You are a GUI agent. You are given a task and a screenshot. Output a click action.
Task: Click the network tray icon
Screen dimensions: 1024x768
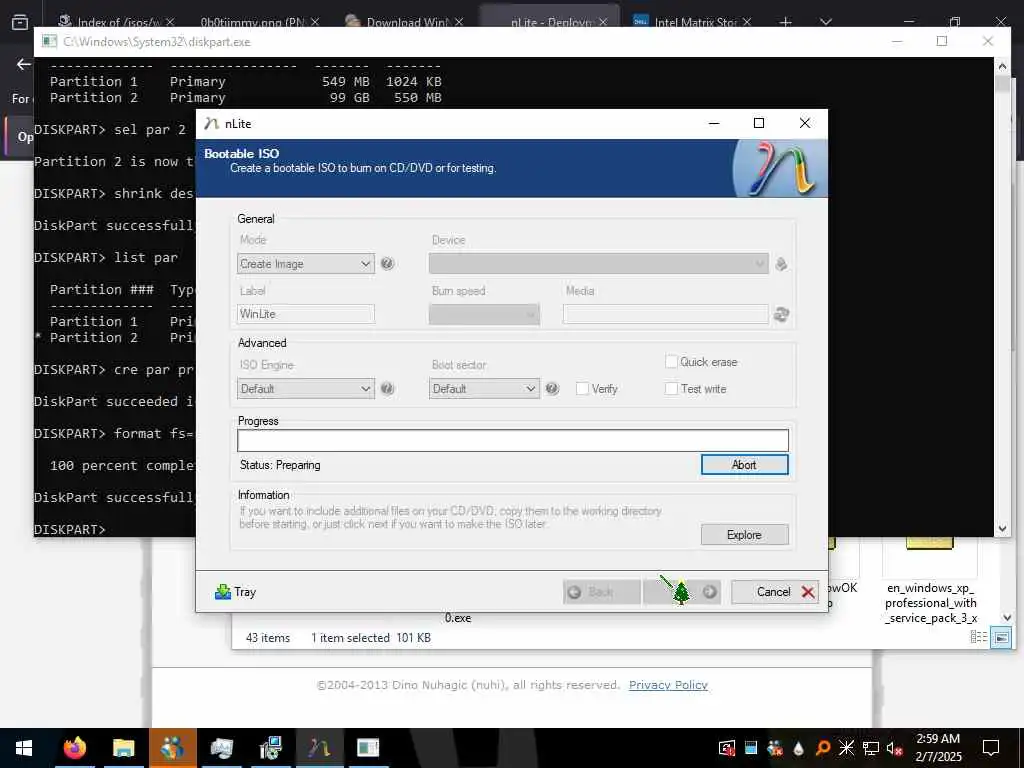point(871,748)
